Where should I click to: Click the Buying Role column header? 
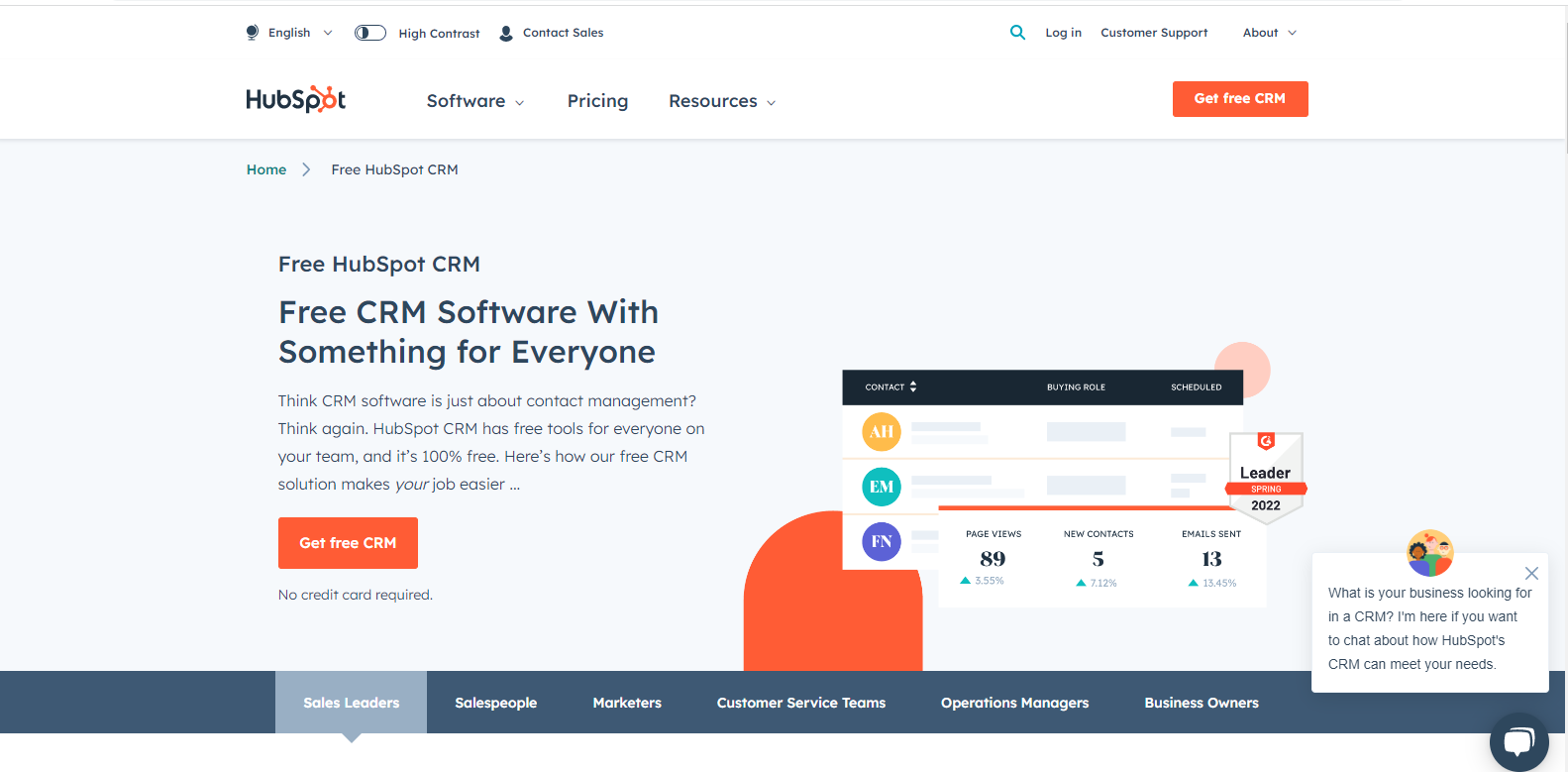1076,387
